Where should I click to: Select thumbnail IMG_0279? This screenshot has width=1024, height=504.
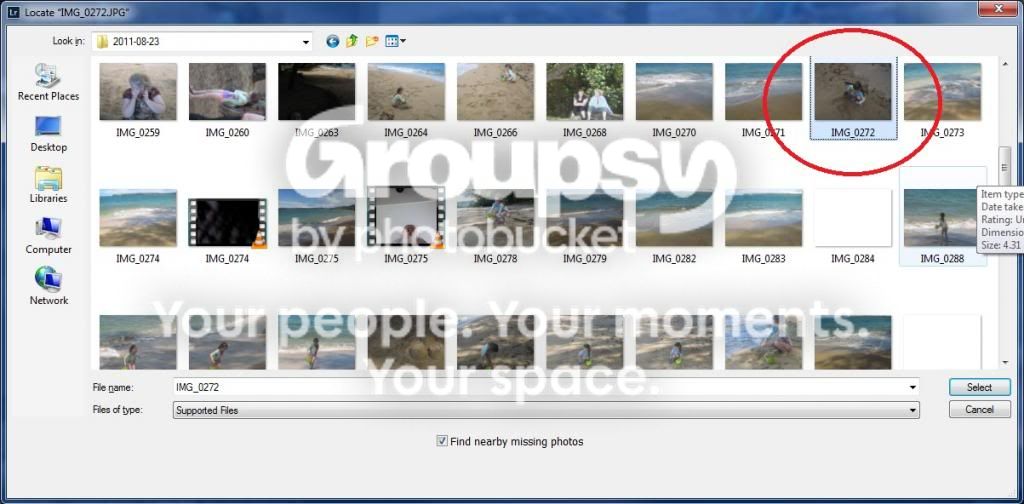coord(585,218)
